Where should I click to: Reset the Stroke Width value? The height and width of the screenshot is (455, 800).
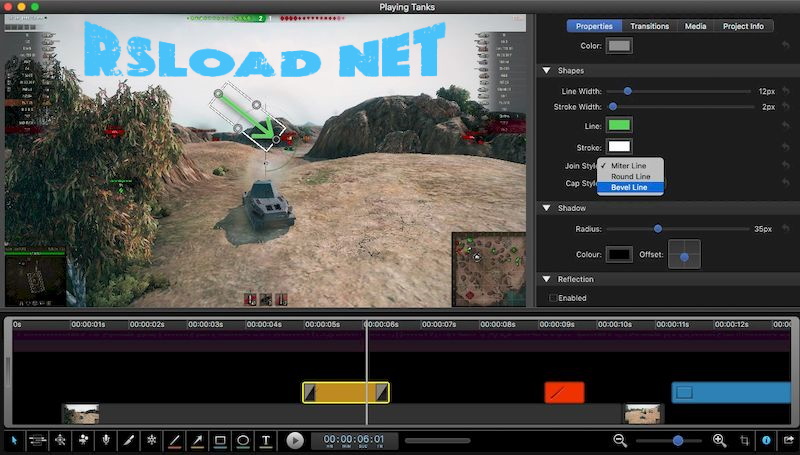pyautogui.click(x=786, y=107)
